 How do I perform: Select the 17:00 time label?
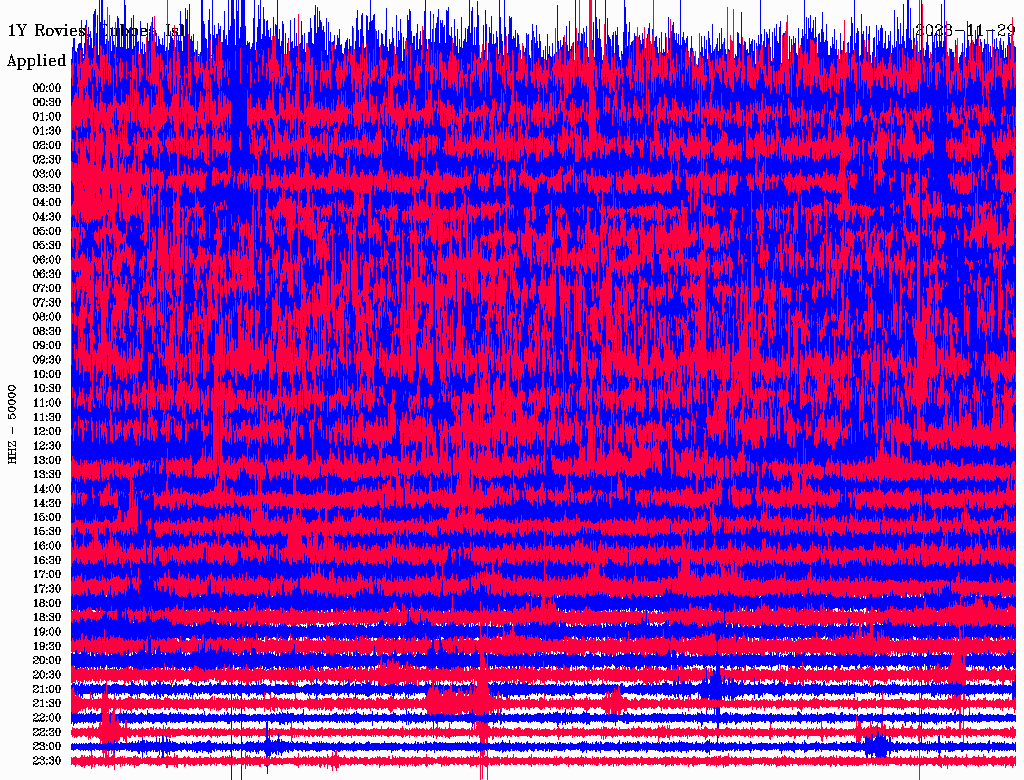tap(47, 575)
